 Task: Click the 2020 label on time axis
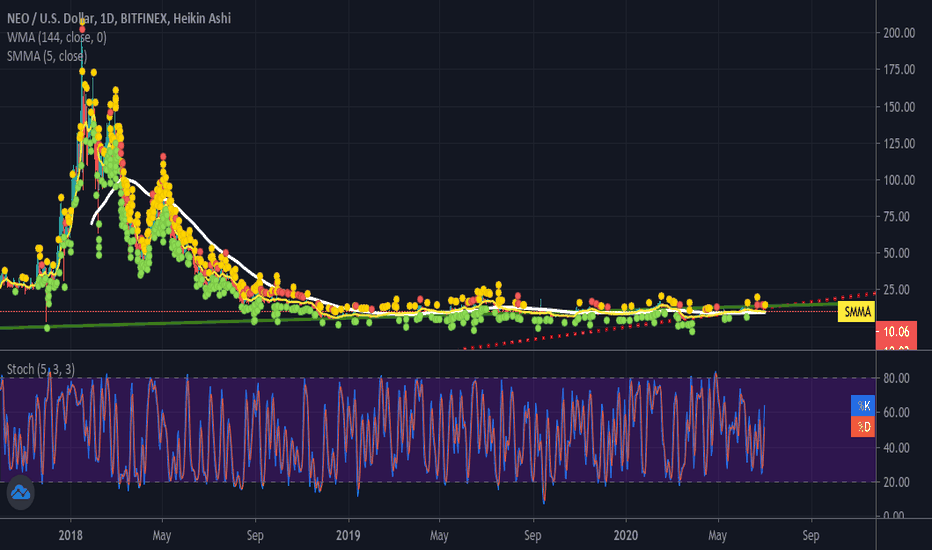[x=625, y=535]
